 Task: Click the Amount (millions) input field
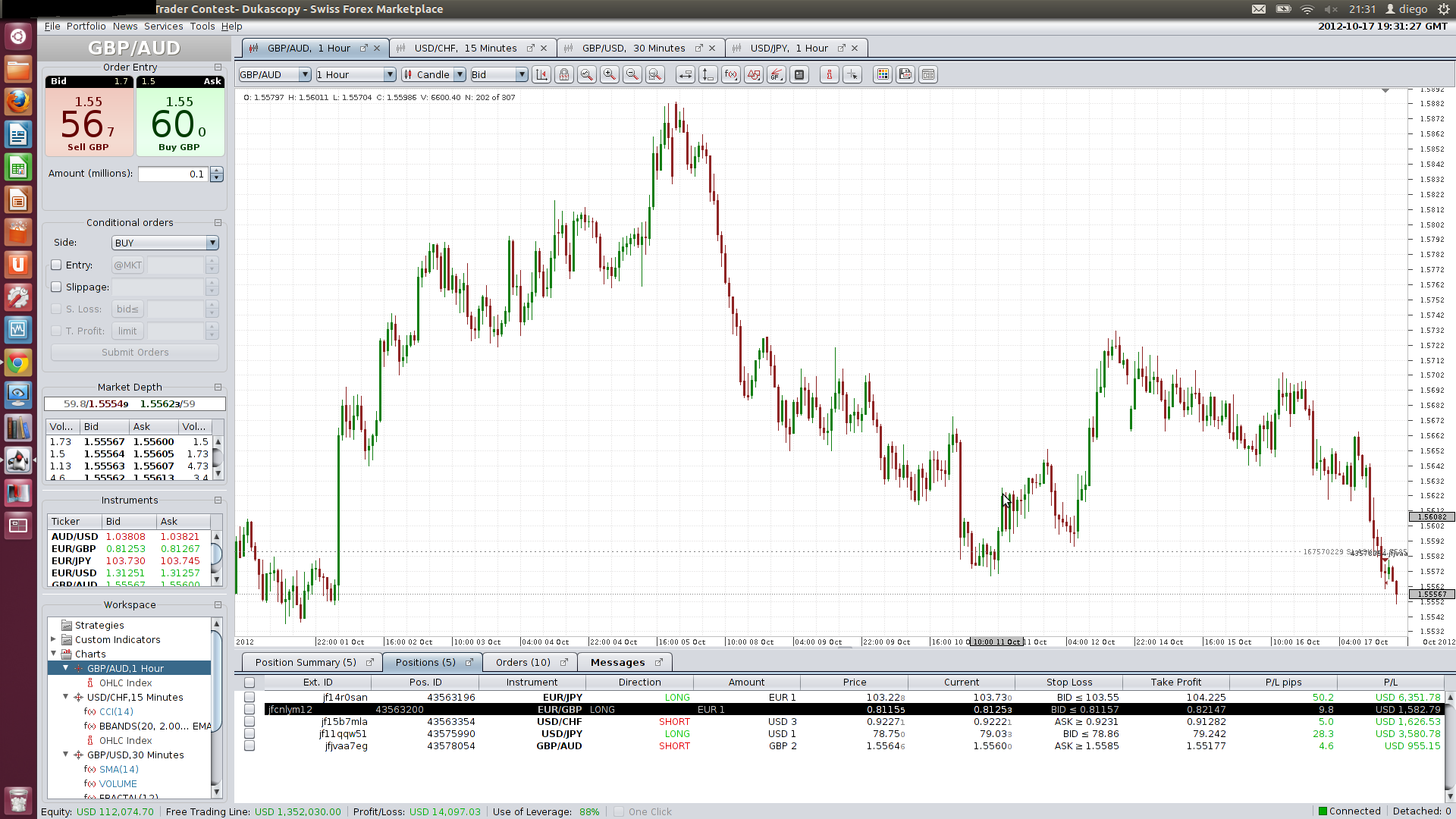point(172,174)
